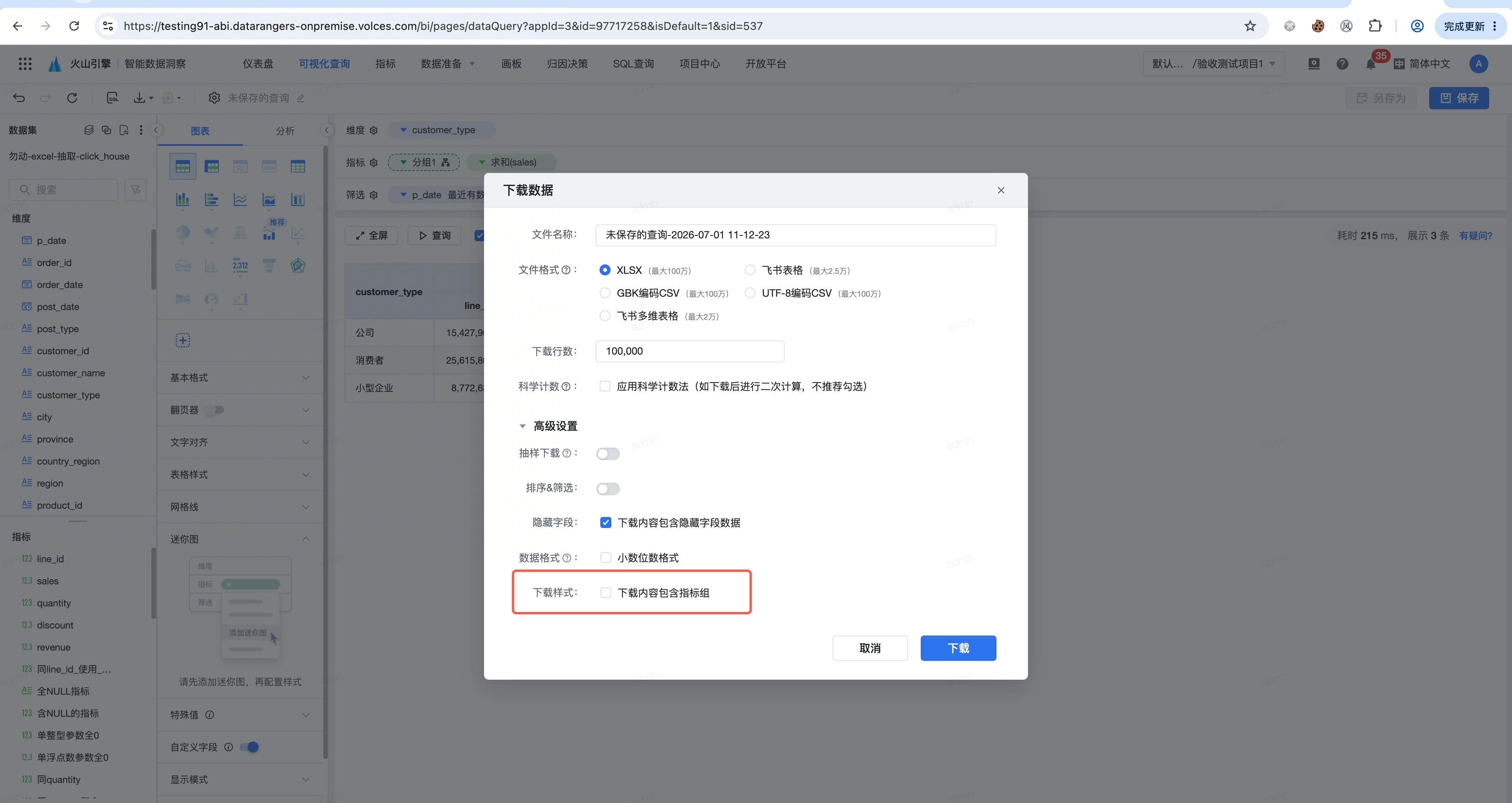Screen dimensions: 1512x803
Task: Click the blue 下载 button
Action: click(958, 648)
